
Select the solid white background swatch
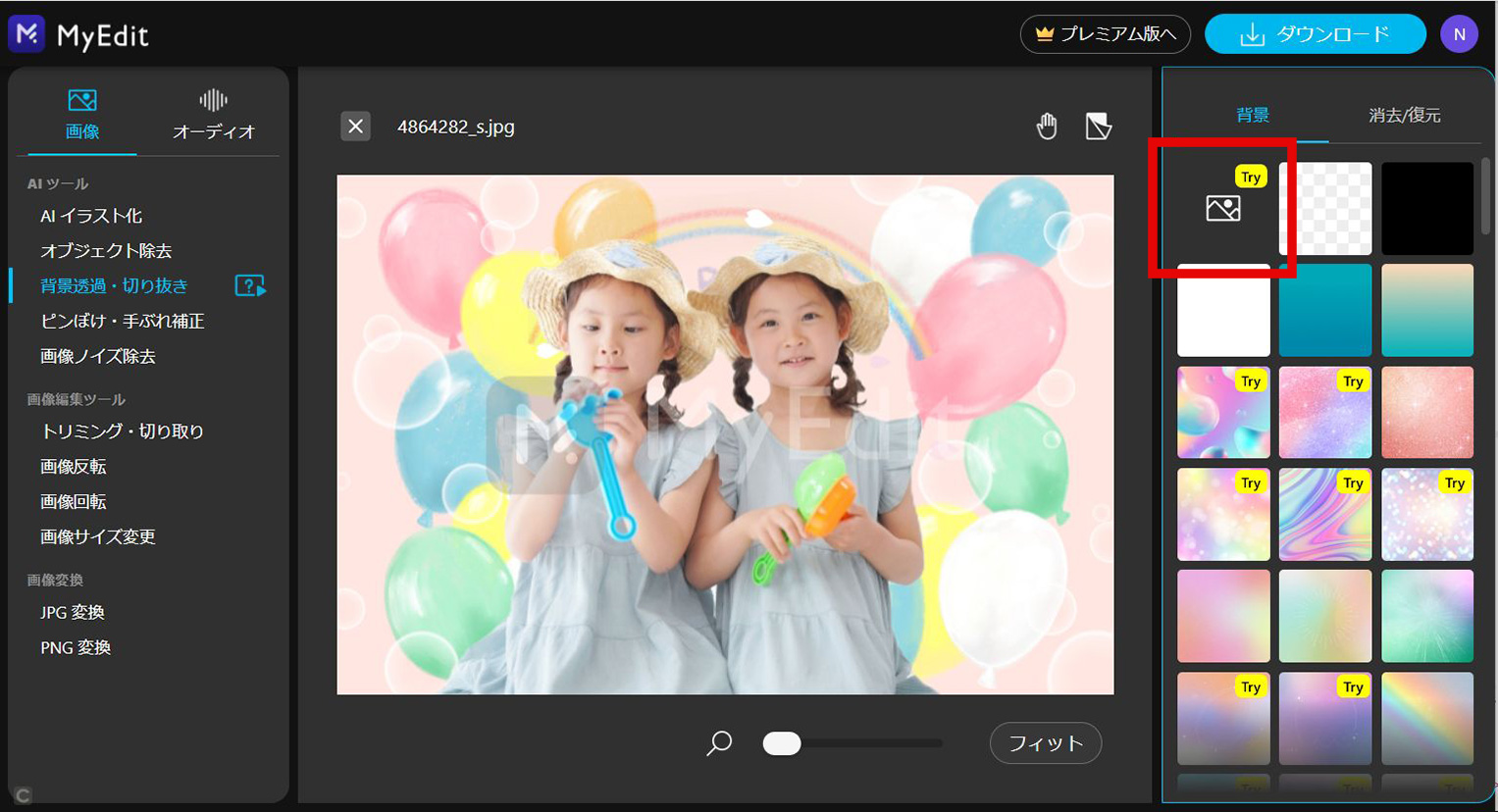[x=1223, y=310]
